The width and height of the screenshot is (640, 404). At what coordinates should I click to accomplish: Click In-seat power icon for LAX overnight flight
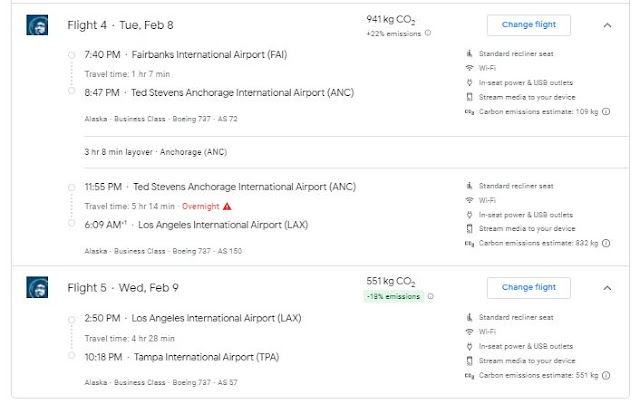pos(469,213)
